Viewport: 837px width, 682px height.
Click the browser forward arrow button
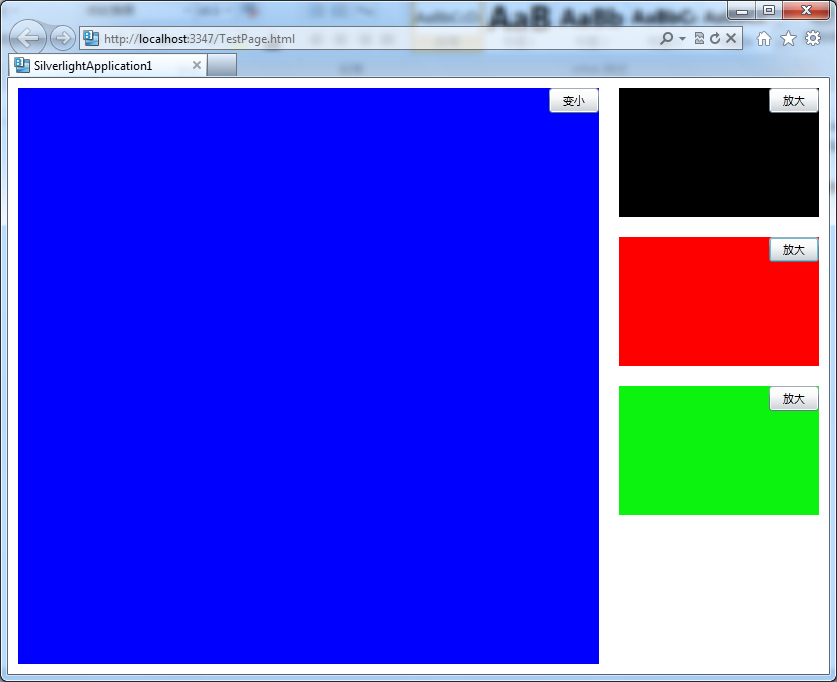tap(63, 38)
